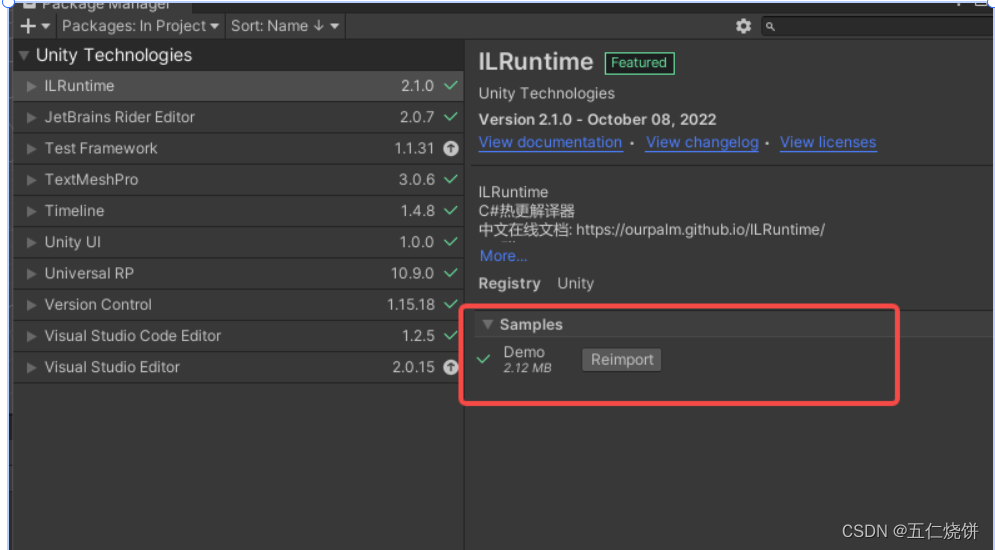The height and width of the screenshot is (550, 995).
Task: Select JetBrains Rider Editor package
Action: point(239,117)
